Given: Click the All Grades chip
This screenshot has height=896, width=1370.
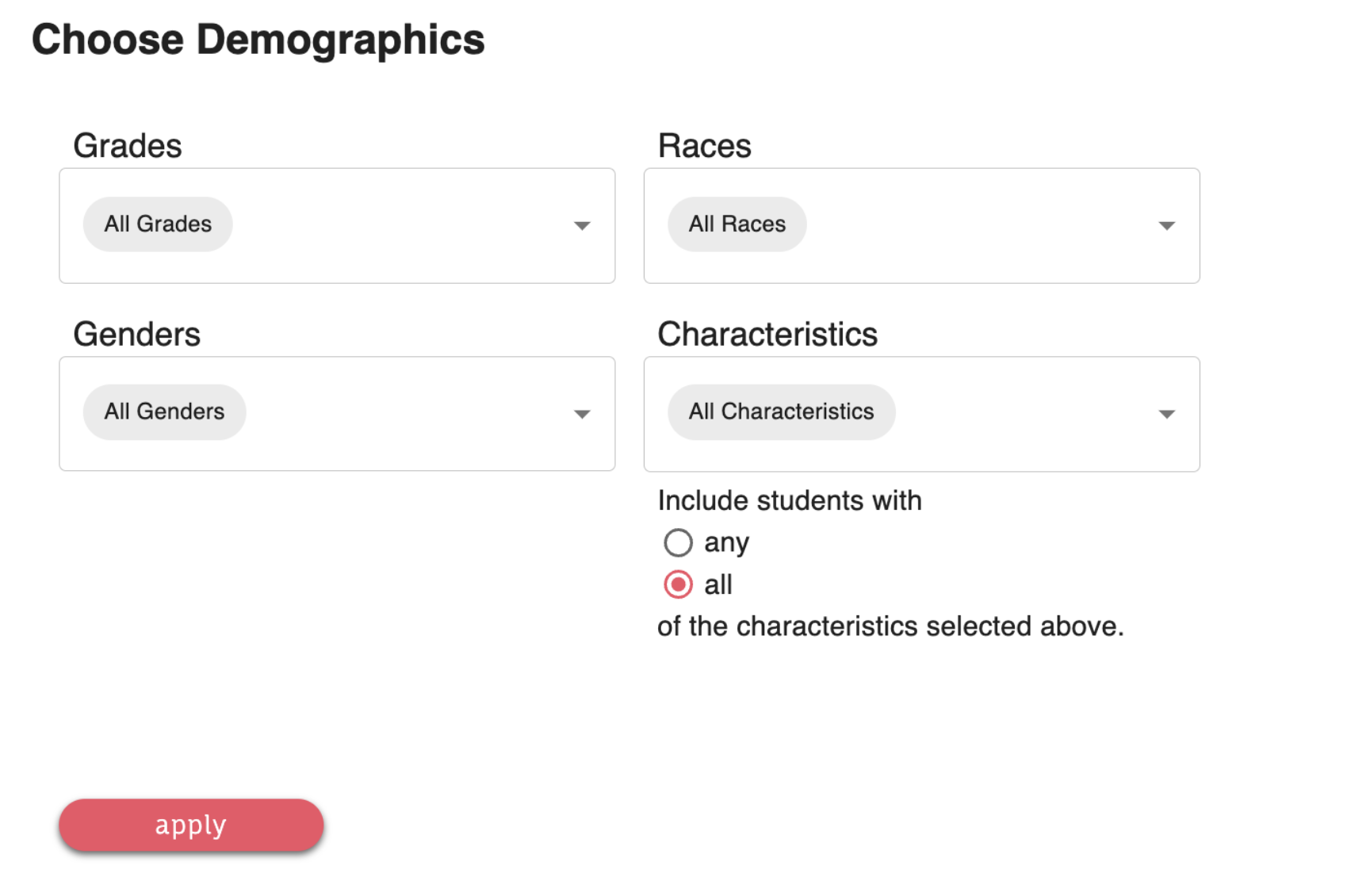Looking at the screenshot, I should pos(158,224).
